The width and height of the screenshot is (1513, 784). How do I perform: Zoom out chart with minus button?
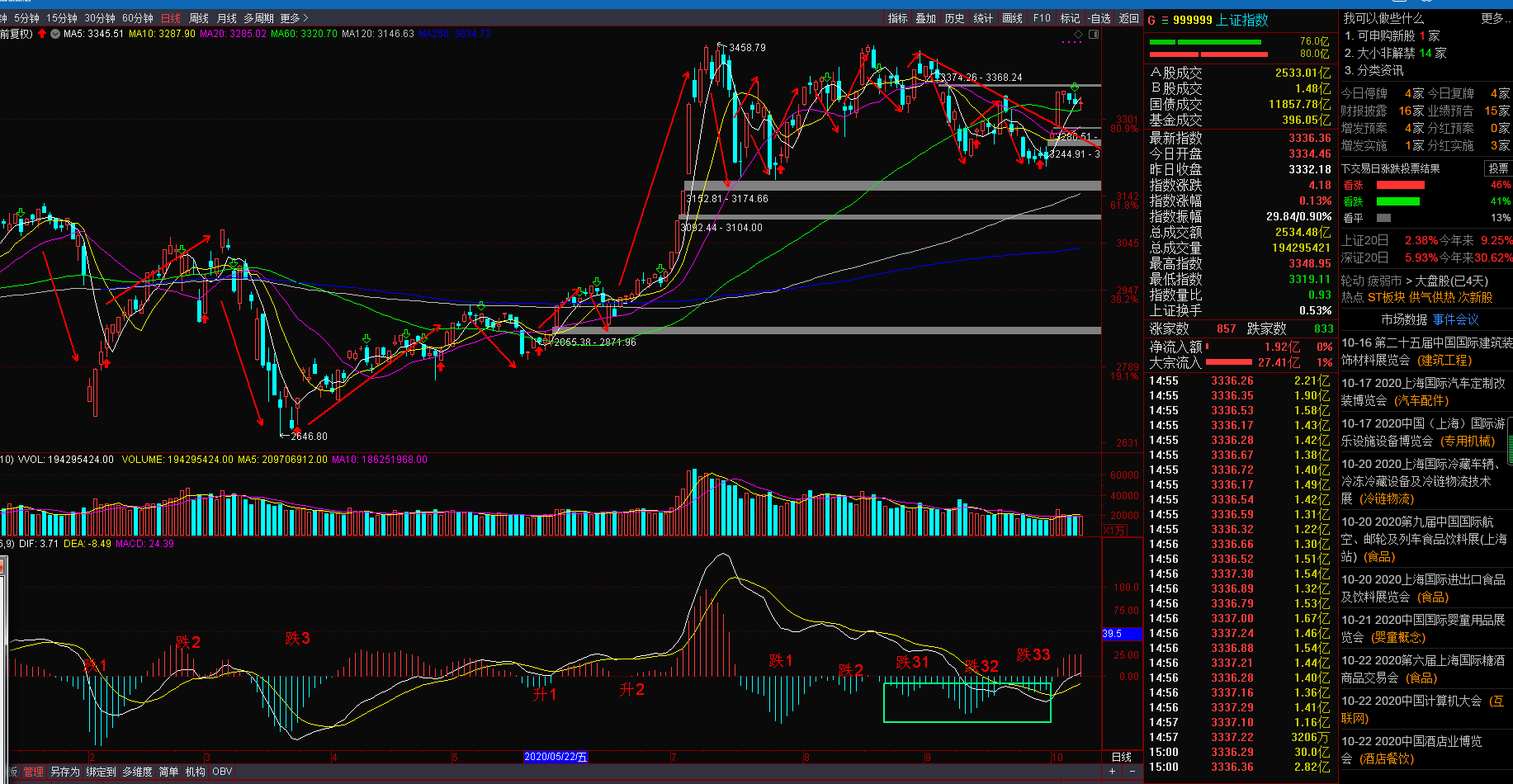tap(1132, 772)
